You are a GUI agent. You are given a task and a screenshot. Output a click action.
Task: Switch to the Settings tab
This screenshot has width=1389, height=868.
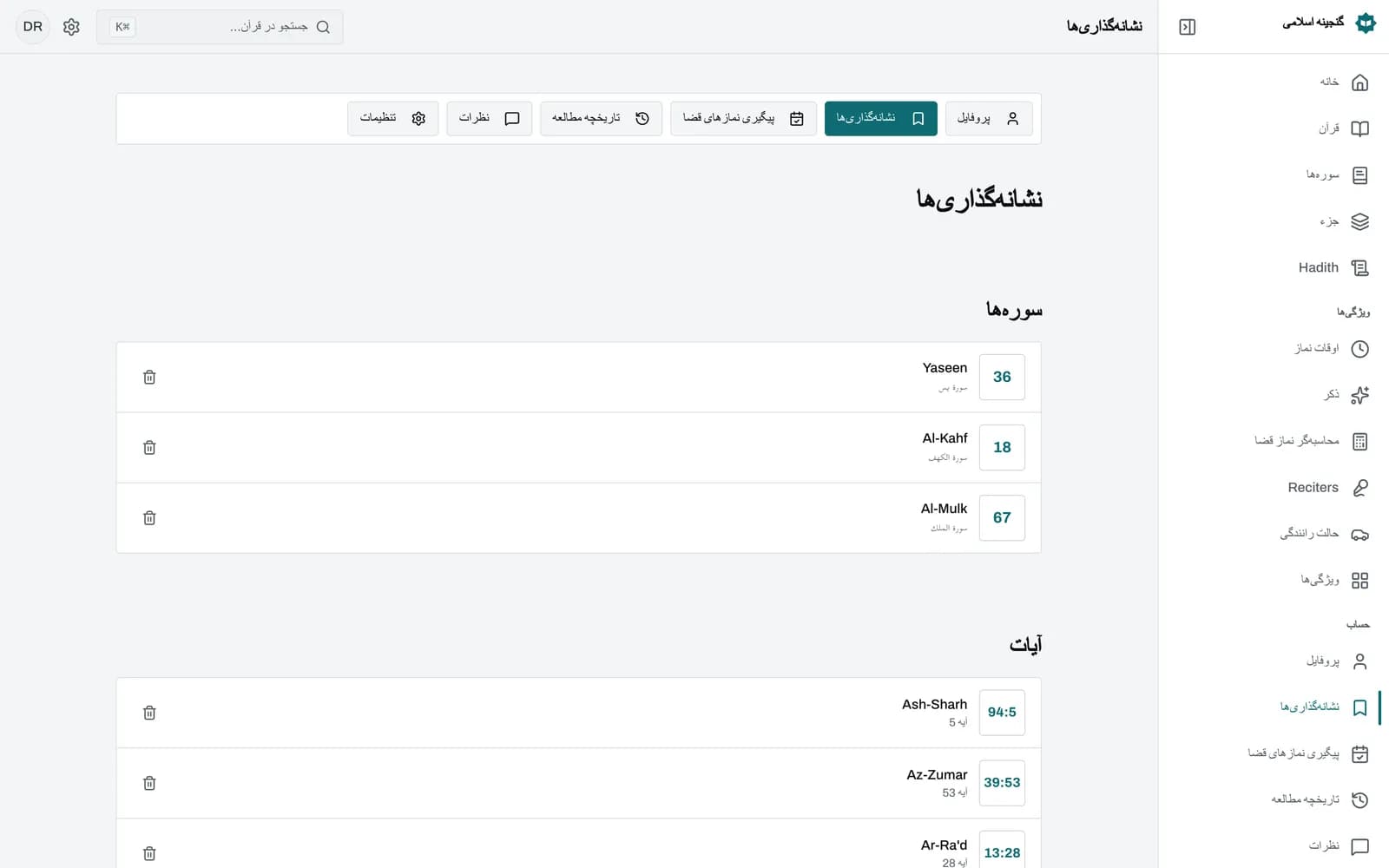tap(392, 118)
